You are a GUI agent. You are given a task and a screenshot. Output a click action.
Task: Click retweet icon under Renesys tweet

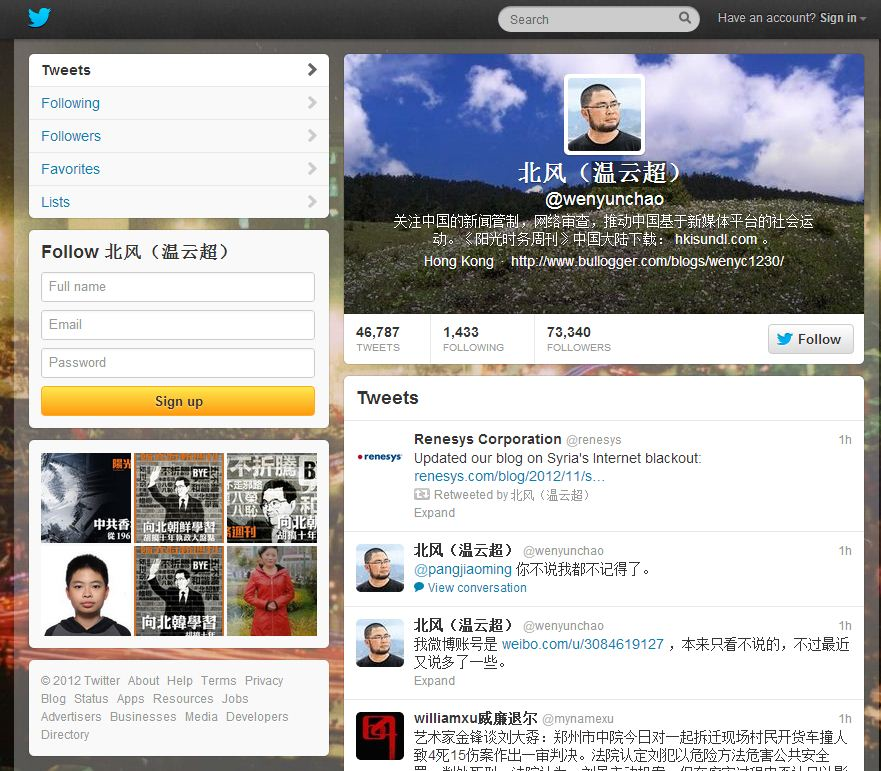421,495
